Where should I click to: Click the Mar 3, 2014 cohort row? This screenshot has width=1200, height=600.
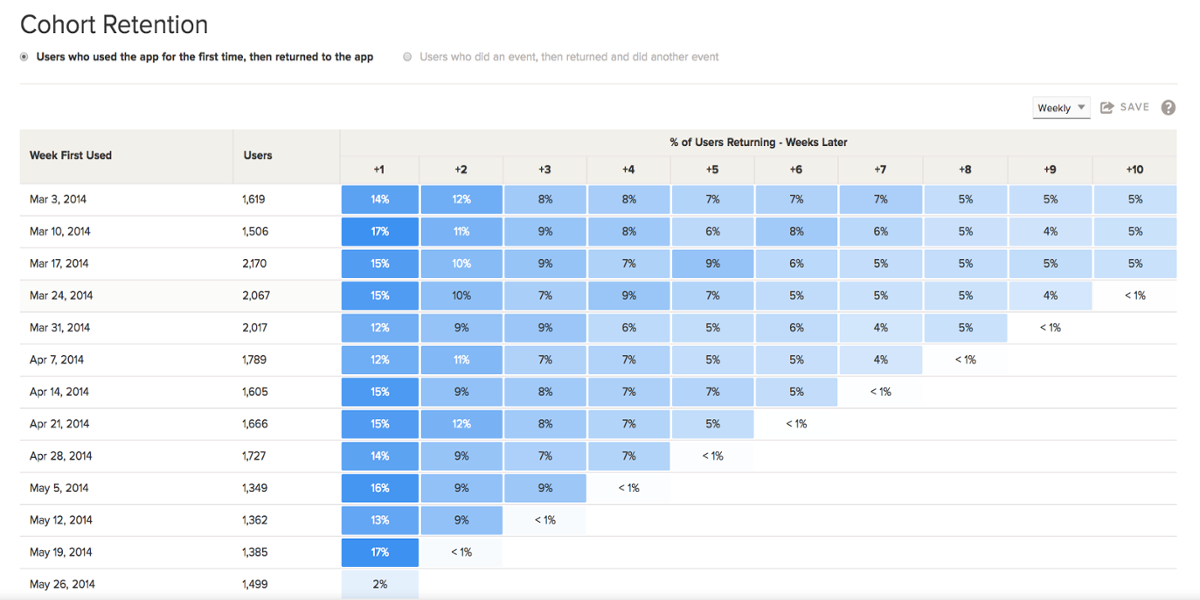pyautogui.click(x=58, y=200)
